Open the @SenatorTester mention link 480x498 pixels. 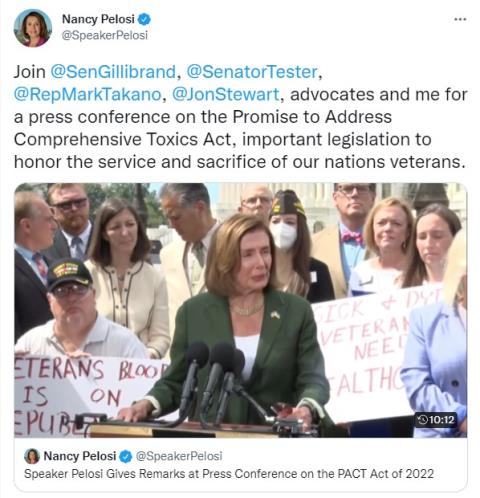coord(252,72)
